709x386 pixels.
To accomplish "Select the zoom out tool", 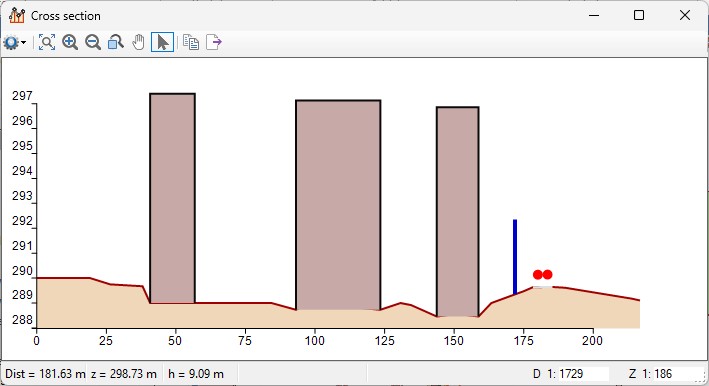I will (93, 42).
